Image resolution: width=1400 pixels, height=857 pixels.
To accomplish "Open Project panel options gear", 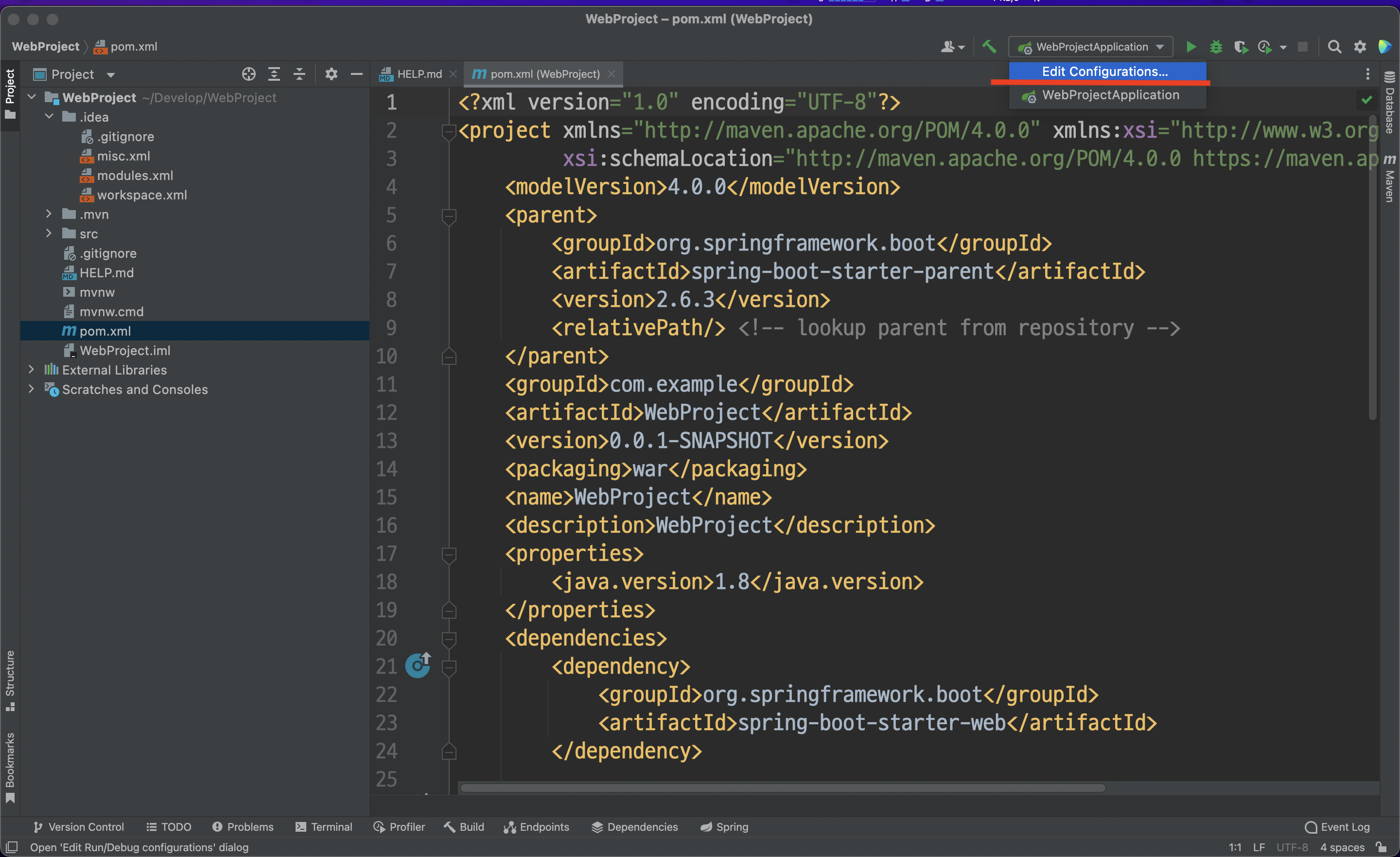I will tap(331, 74).
